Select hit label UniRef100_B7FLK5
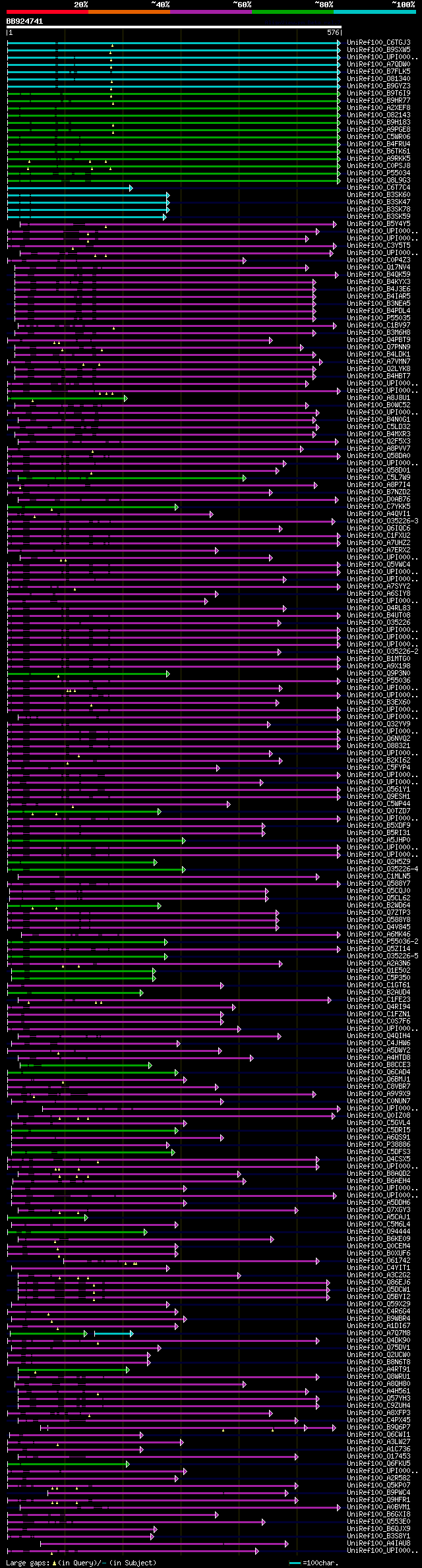The image size is (422, 1568). click(x=378, y=72)
